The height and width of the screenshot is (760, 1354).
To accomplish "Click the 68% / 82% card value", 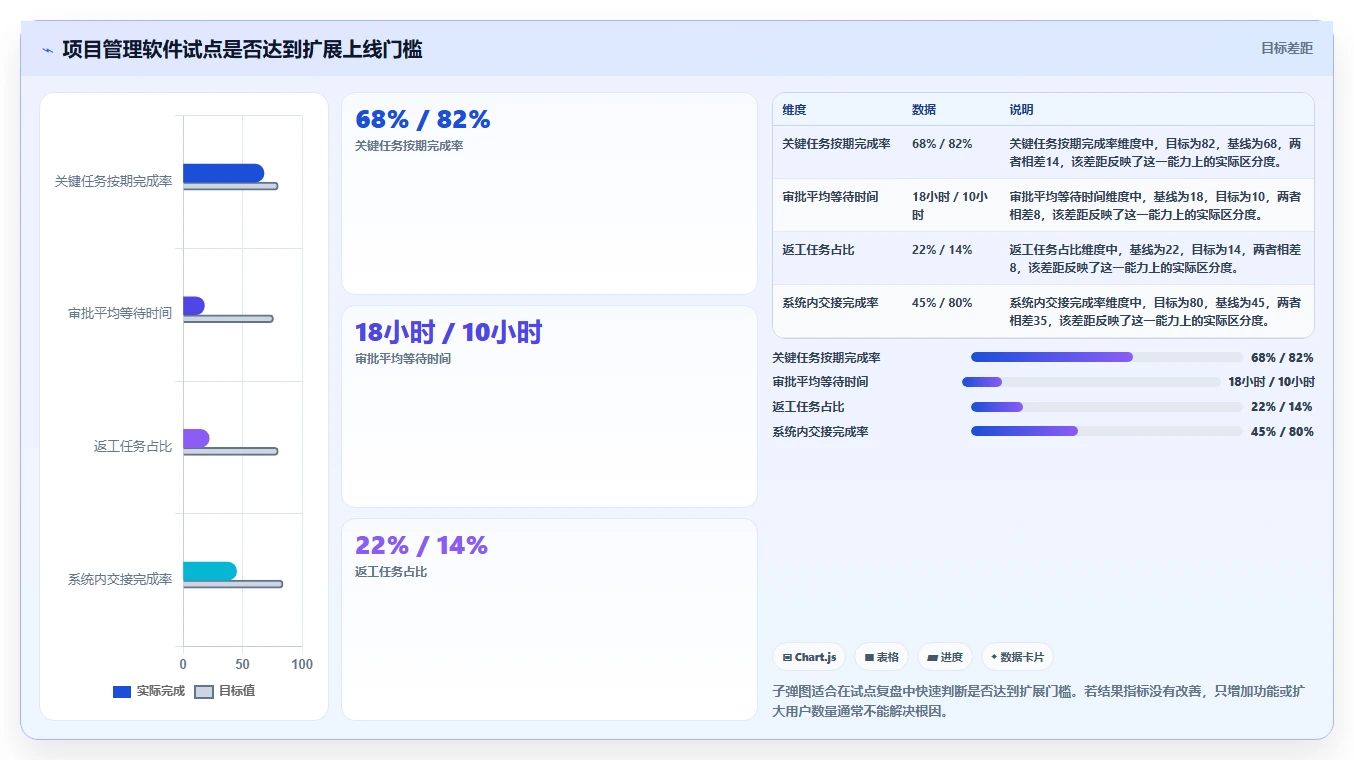I will point(423,120).
